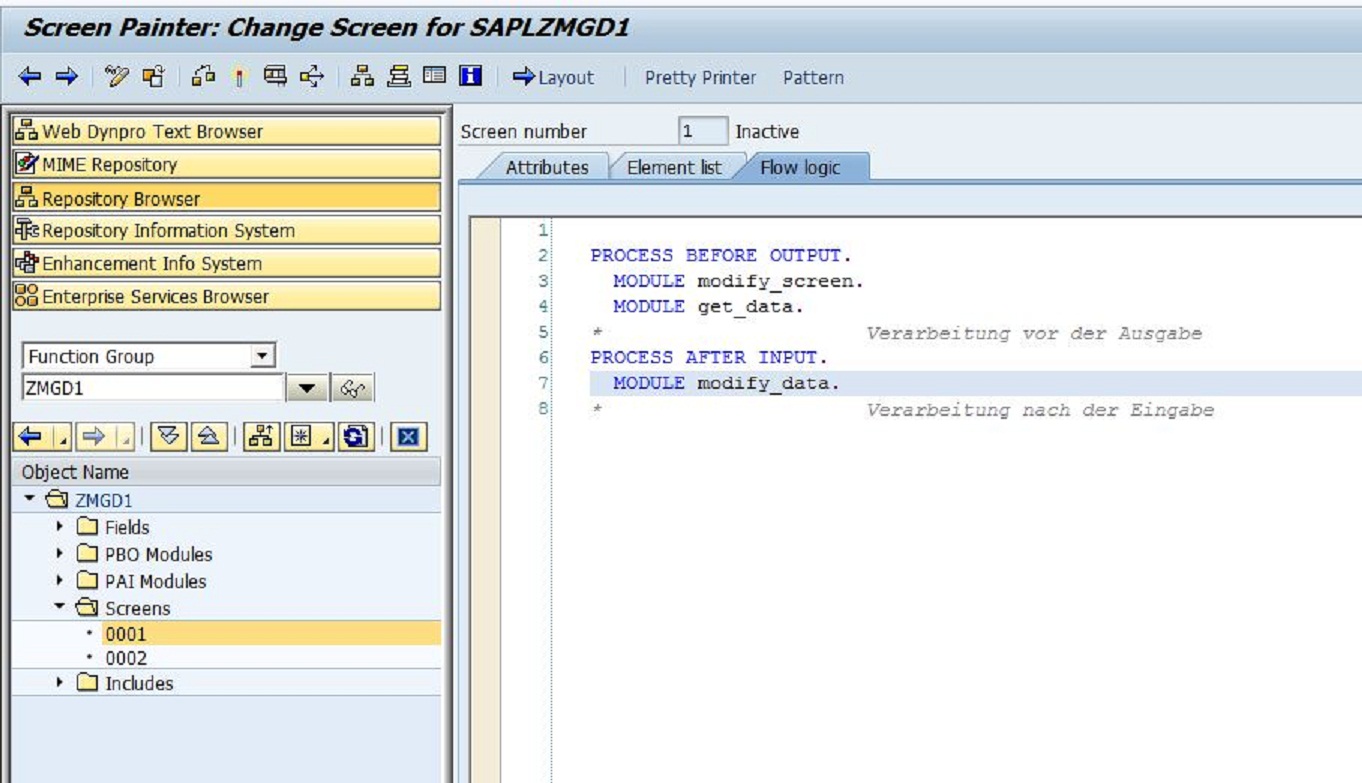This screenshot has width=1362, height=783.
Task: Click the Display Superordinate Object List icon
Action: coord(261,437)
